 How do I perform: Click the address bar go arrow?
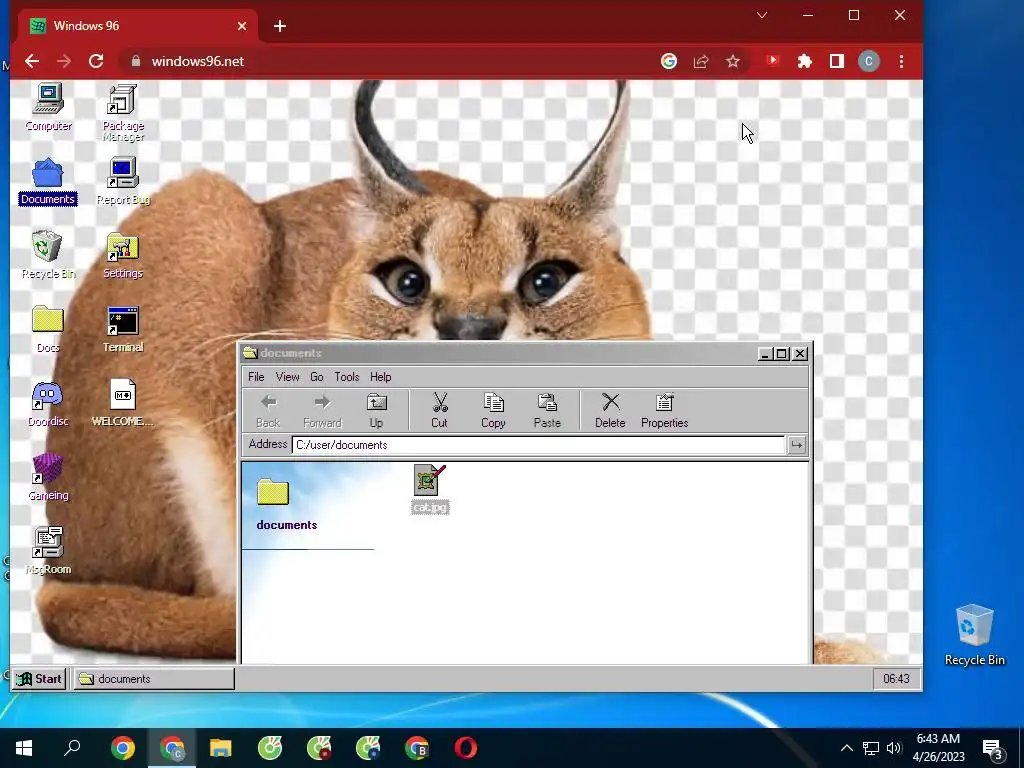(796, 445)
